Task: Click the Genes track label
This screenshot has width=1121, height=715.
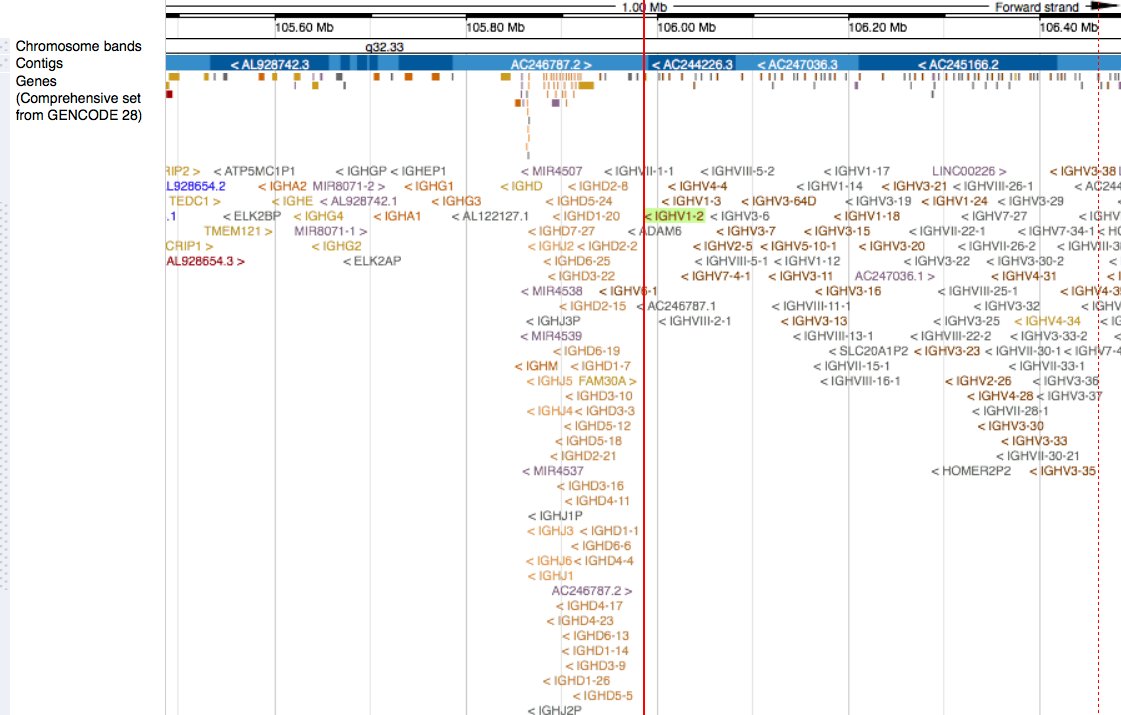Action: click(x=79, y=98)
